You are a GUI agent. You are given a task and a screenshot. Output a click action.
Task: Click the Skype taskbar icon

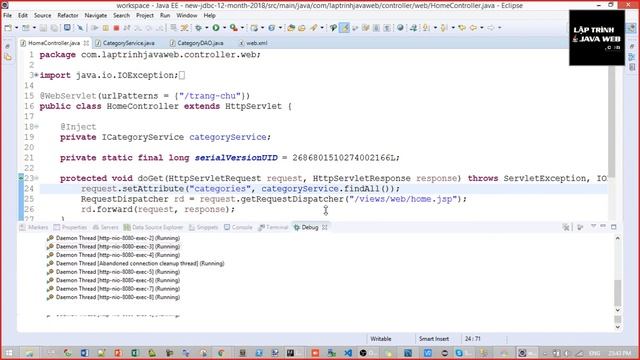point(459,353)
